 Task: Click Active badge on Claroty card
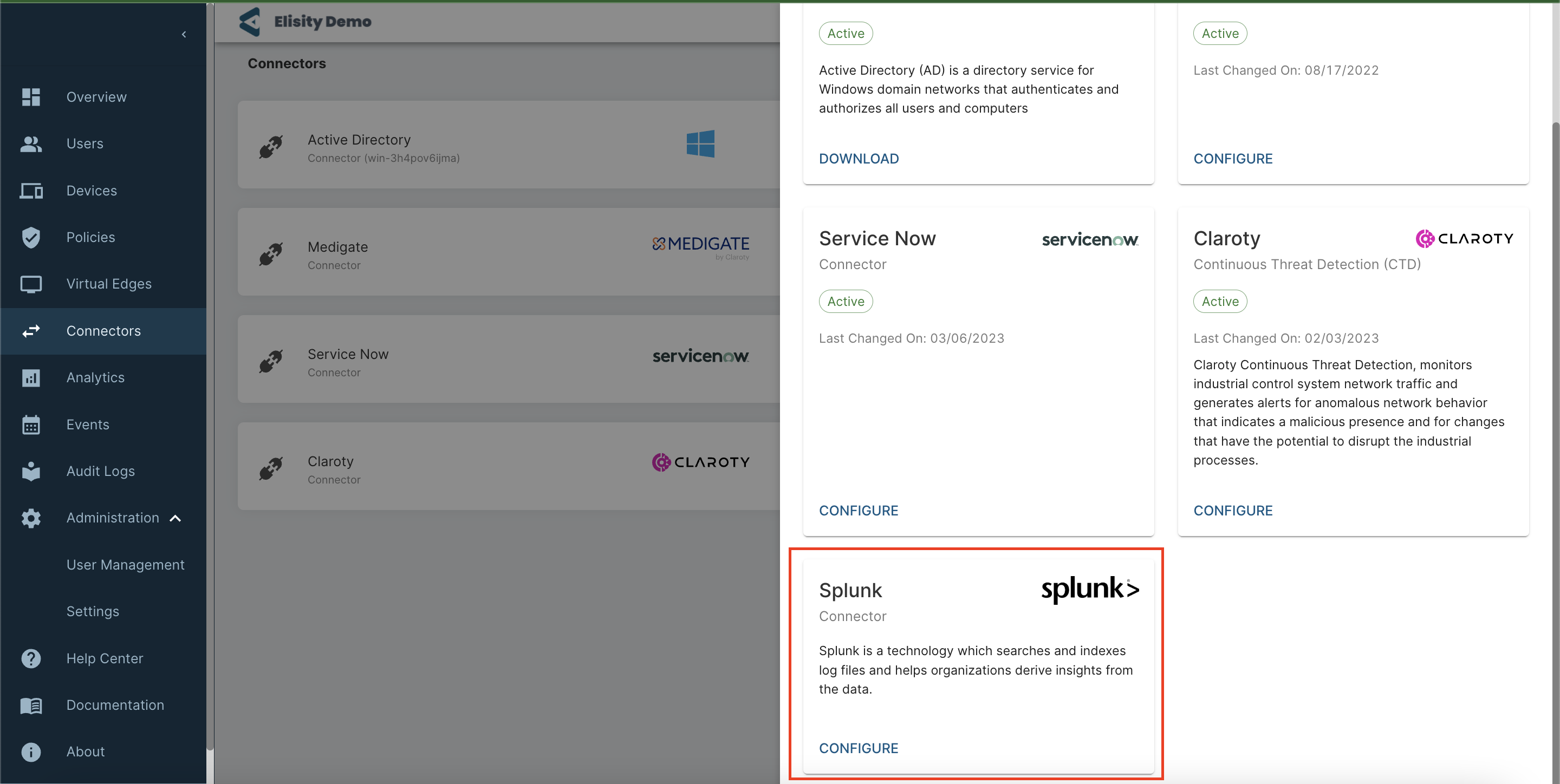1220,302
